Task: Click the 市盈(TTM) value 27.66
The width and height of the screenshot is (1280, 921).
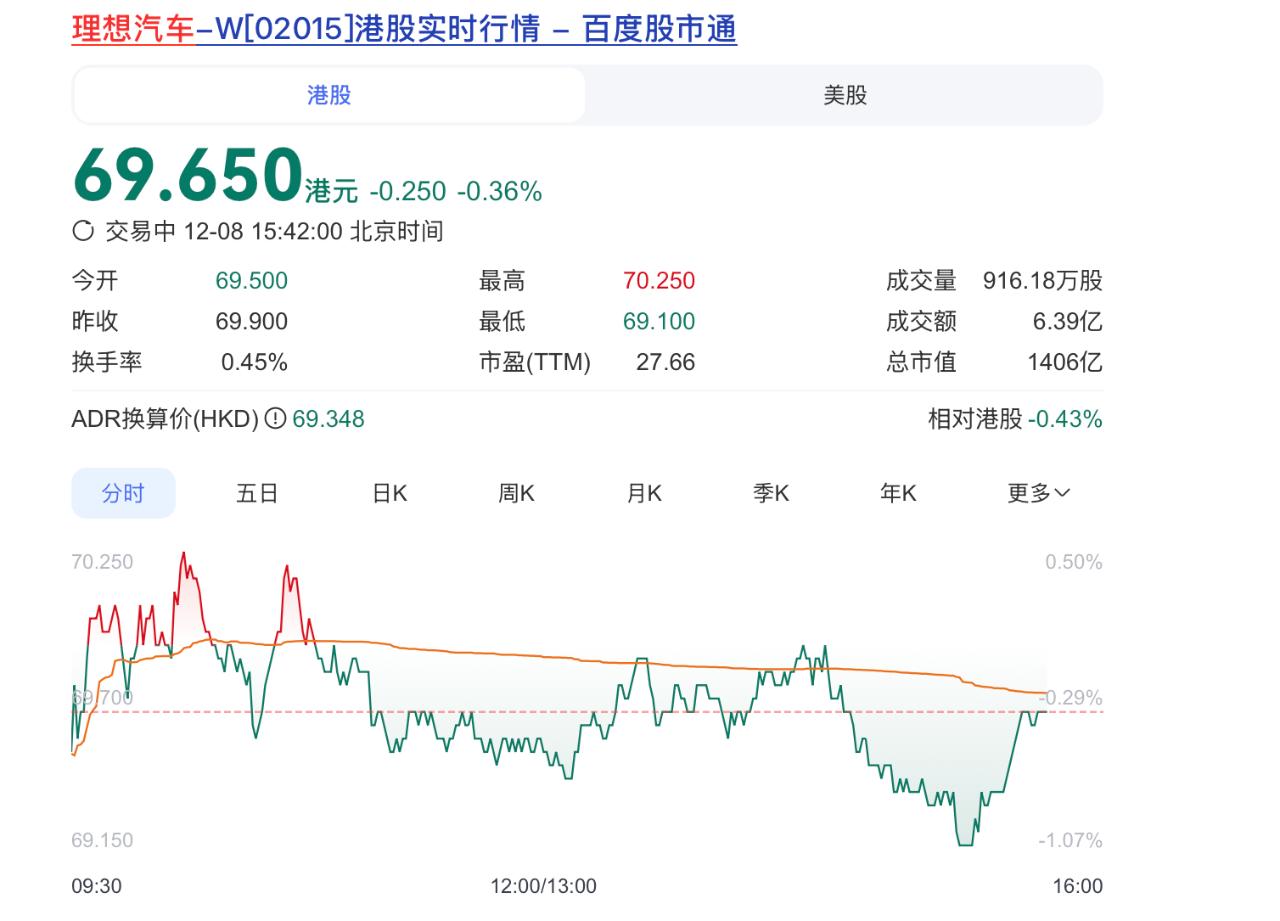Action: tap(666, 362)
